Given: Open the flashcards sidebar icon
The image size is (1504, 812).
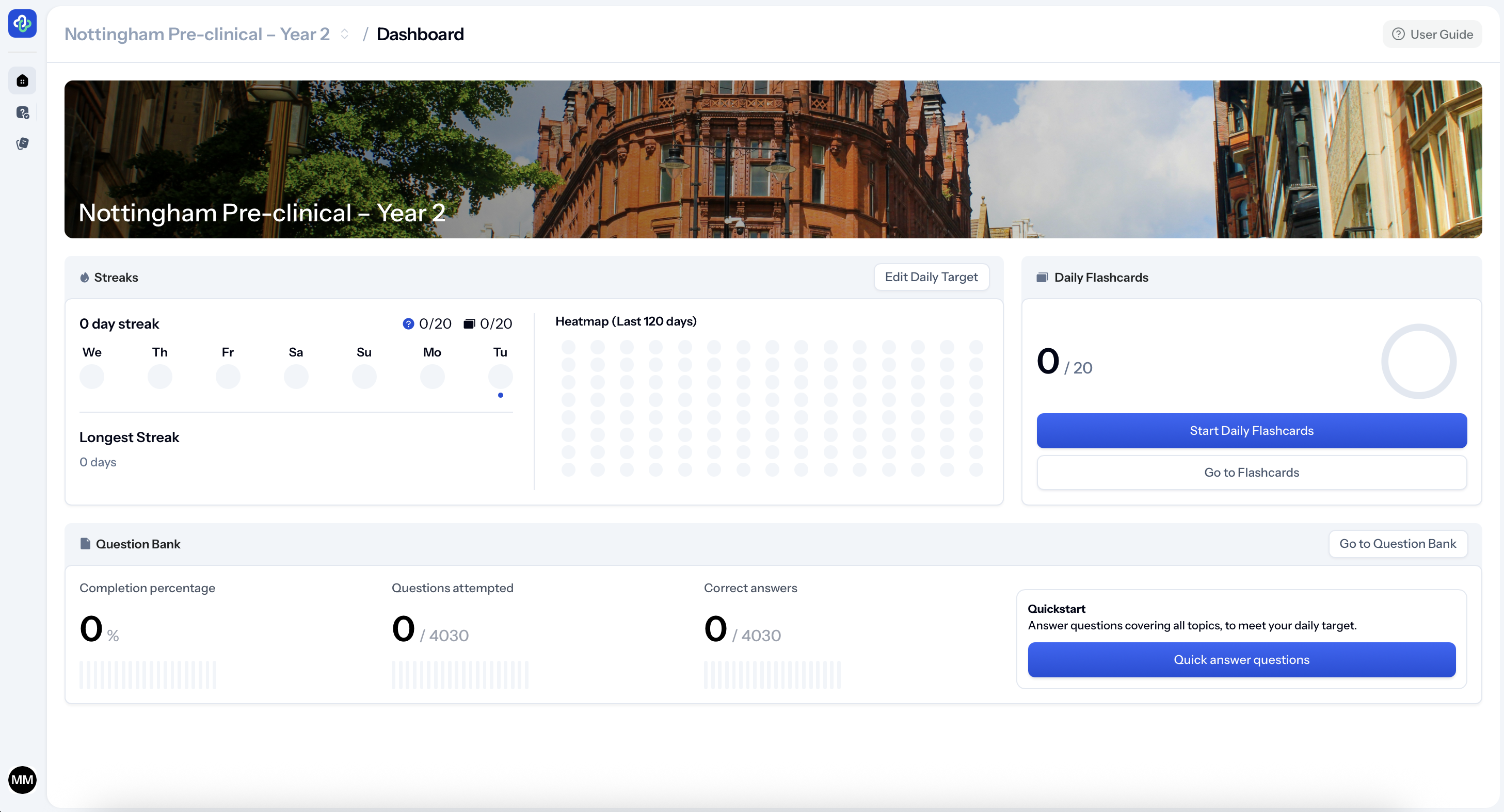Looking at the screenshot, I should tap(22, 143).
